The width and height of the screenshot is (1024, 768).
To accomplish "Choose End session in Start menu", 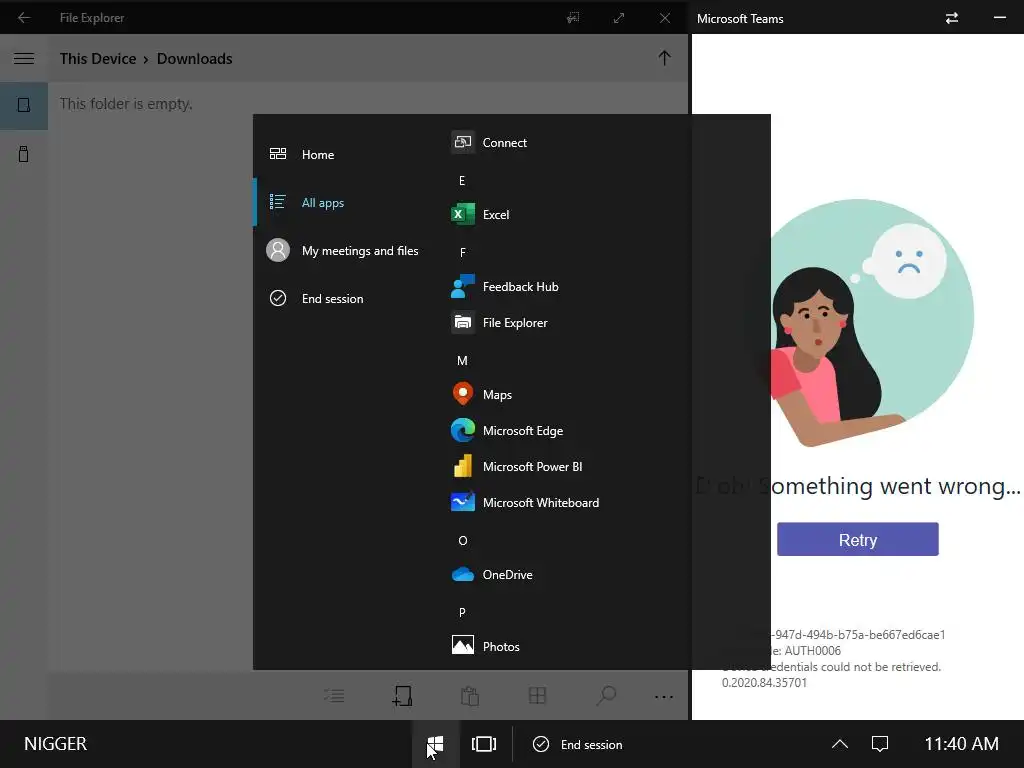I will [341, 298].
